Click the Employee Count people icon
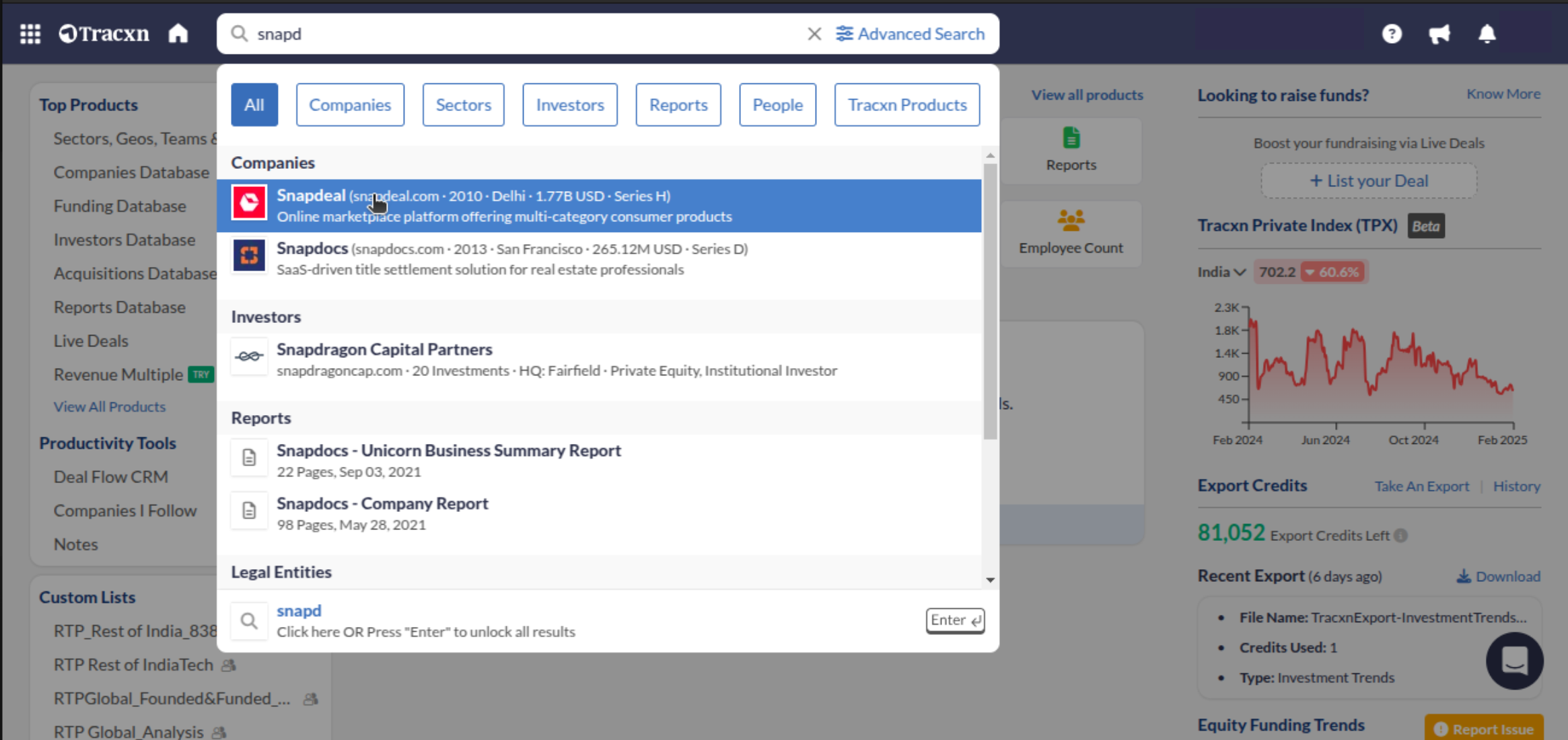This screenshot has width=1568, height=740. pos(1071,221)
